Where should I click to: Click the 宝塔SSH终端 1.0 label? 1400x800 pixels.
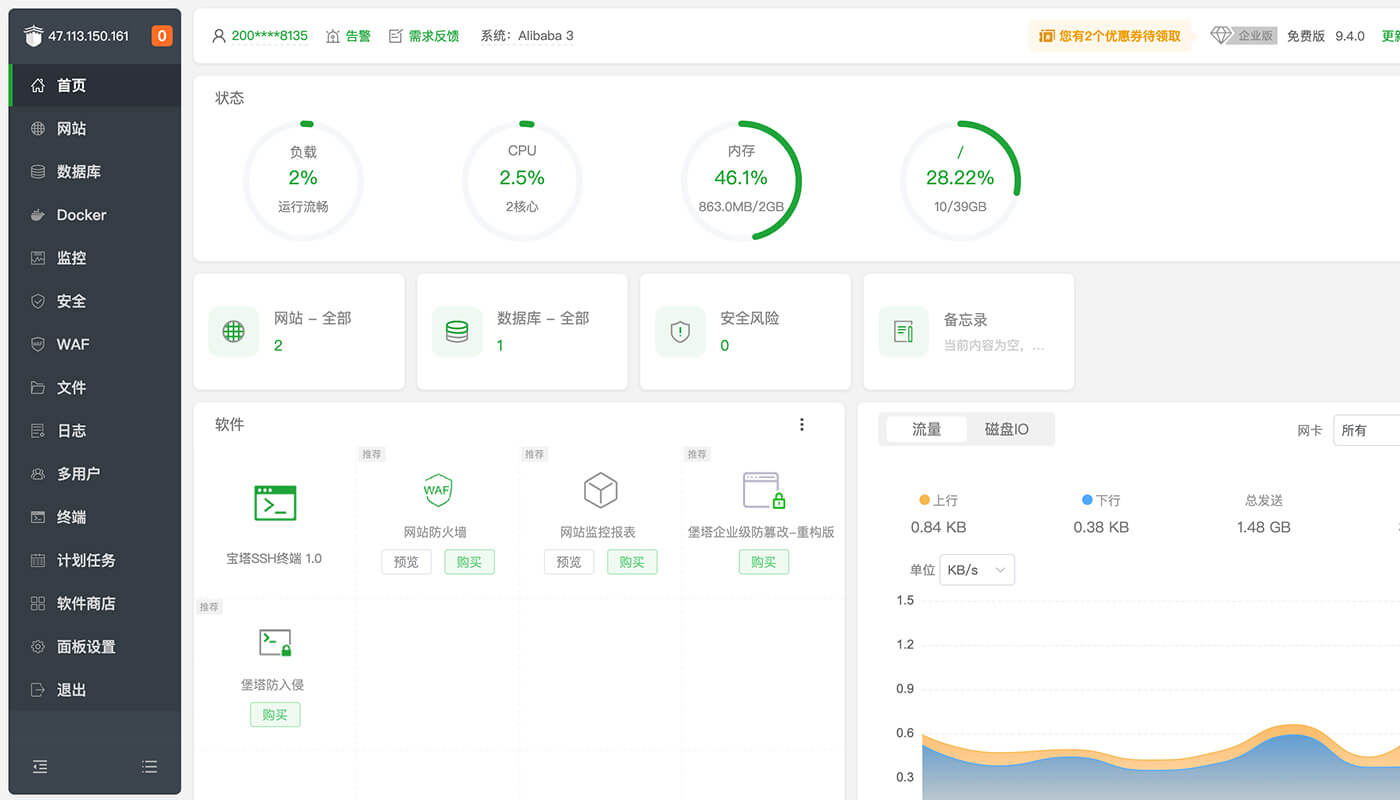[274, 558]
